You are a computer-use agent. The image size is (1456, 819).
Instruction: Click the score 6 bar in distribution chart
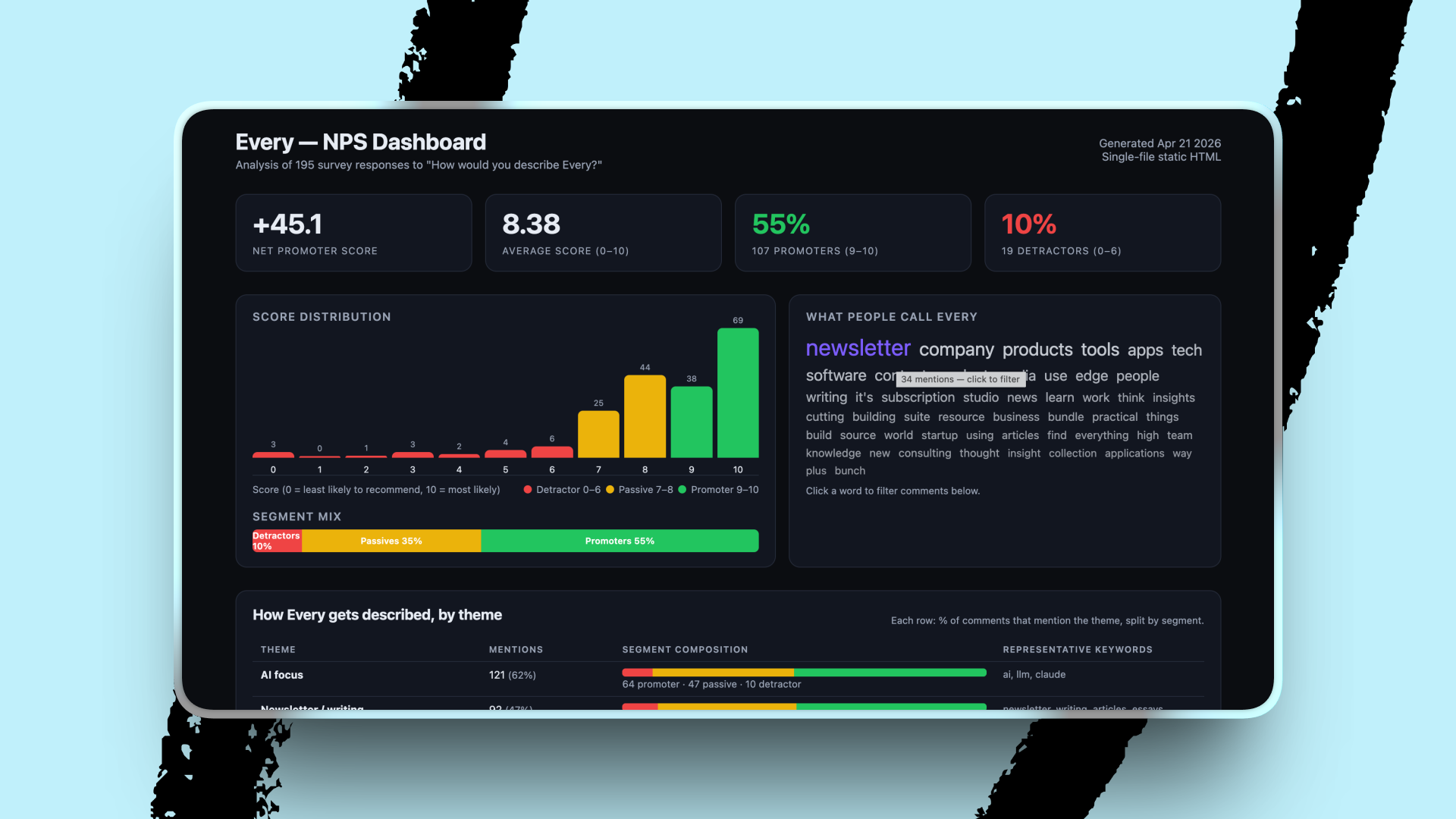click(x=552, y=452)
